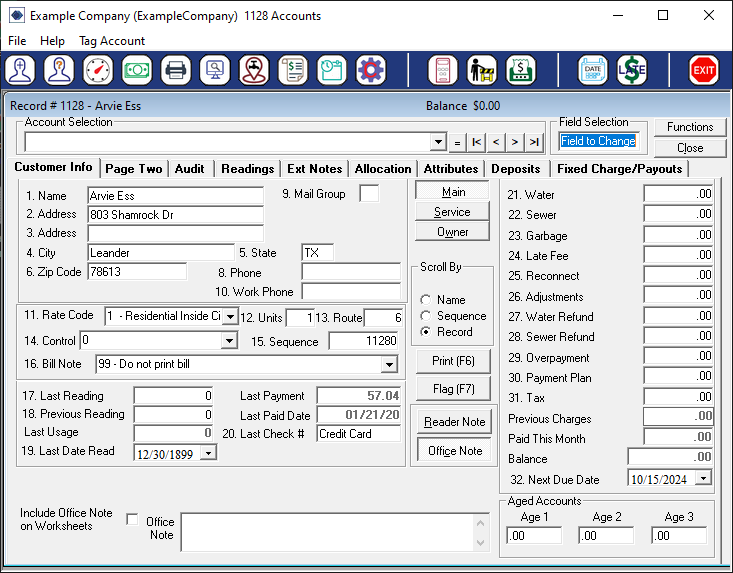Go to next record arrow button
The image size is (733, 573).
click(x=515, y=142)
